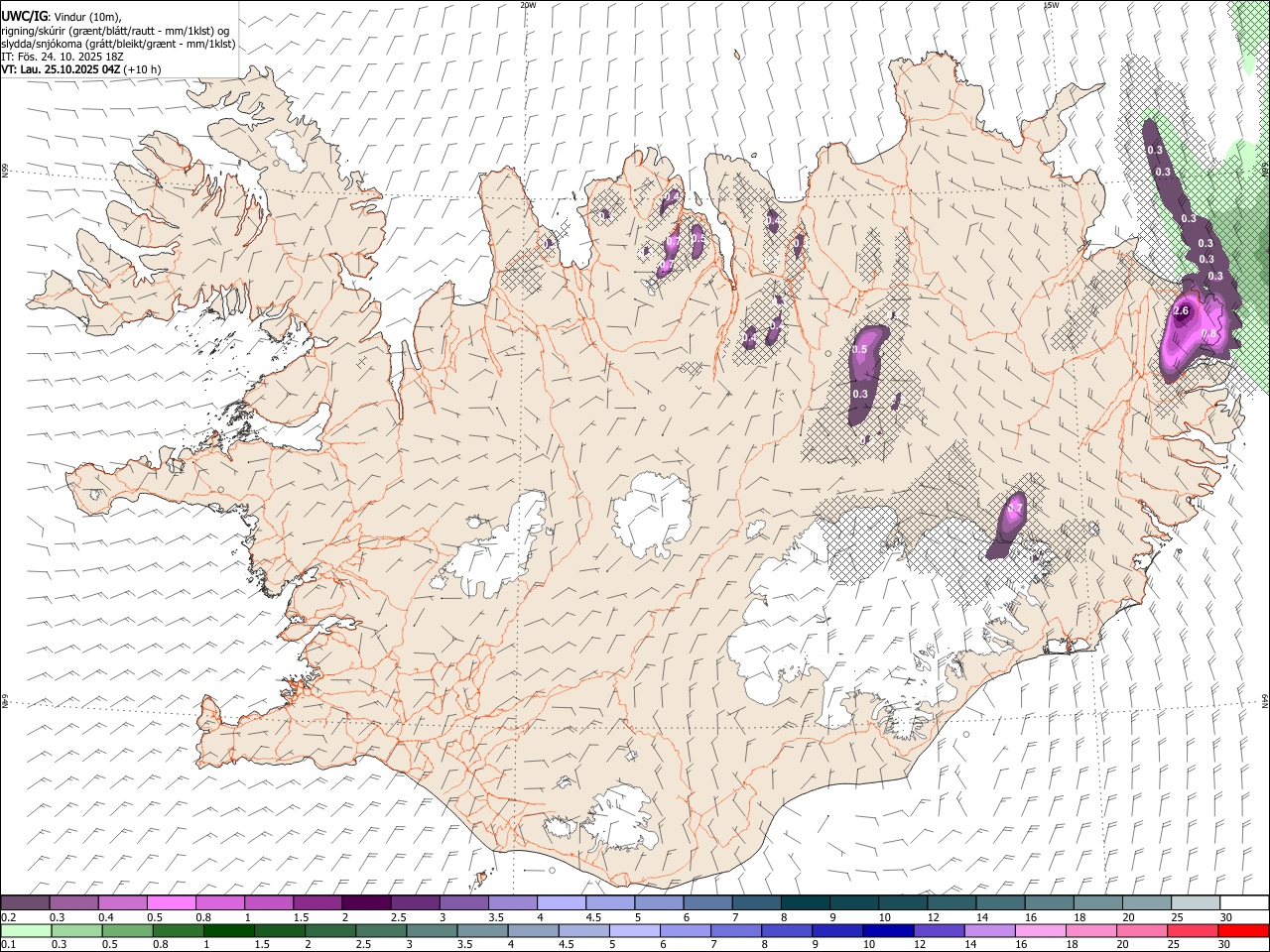1270x952 pixels.
Task: Click the grey-purple 0.2–0.3 swatch, upper legend row
Action: click(x=26, y=902)
